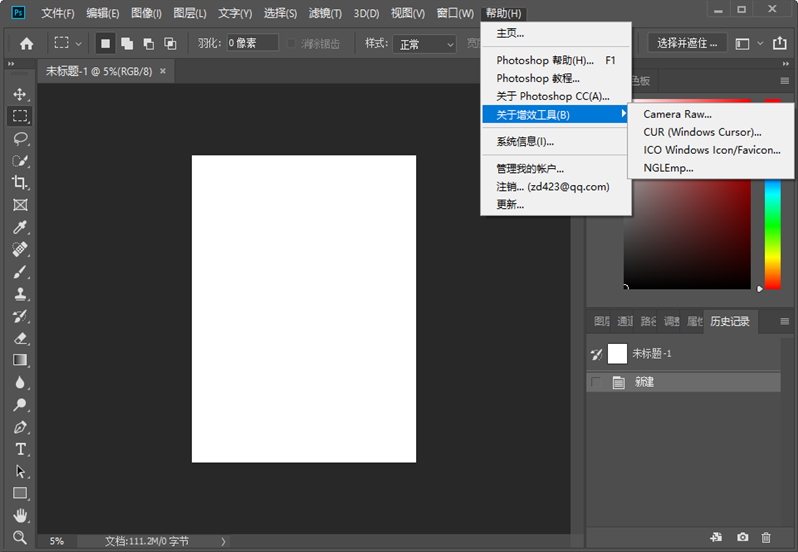798x552 pixels.
Task: Open the 文件(F) menu
Action: pyautogui.click(x=58, y=13)
